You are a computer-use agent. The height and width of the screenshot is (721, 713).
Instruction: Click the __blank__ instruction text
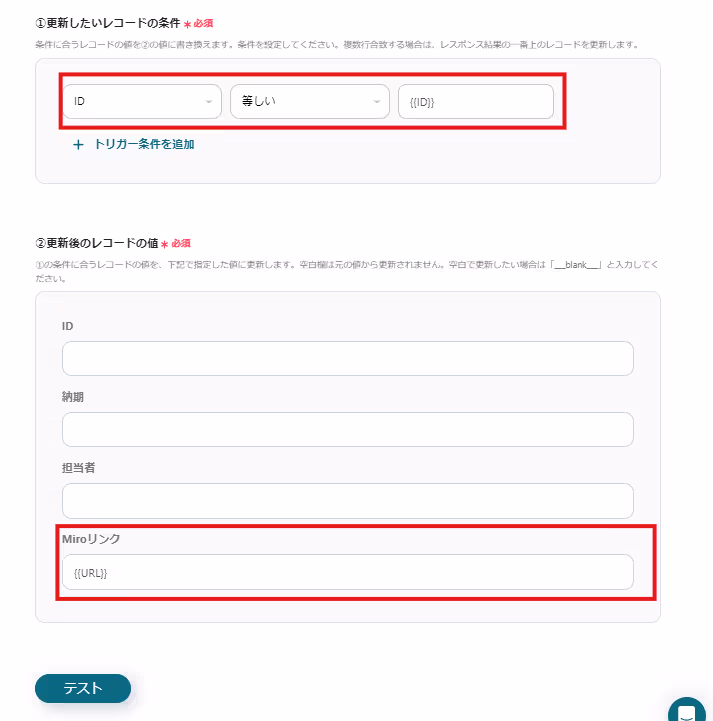576,265
